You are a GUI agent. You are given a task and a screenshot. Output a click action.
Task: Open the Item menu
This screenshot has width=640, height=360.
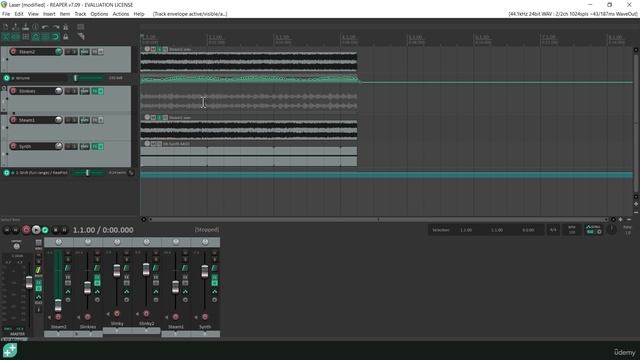coord(65,14)
